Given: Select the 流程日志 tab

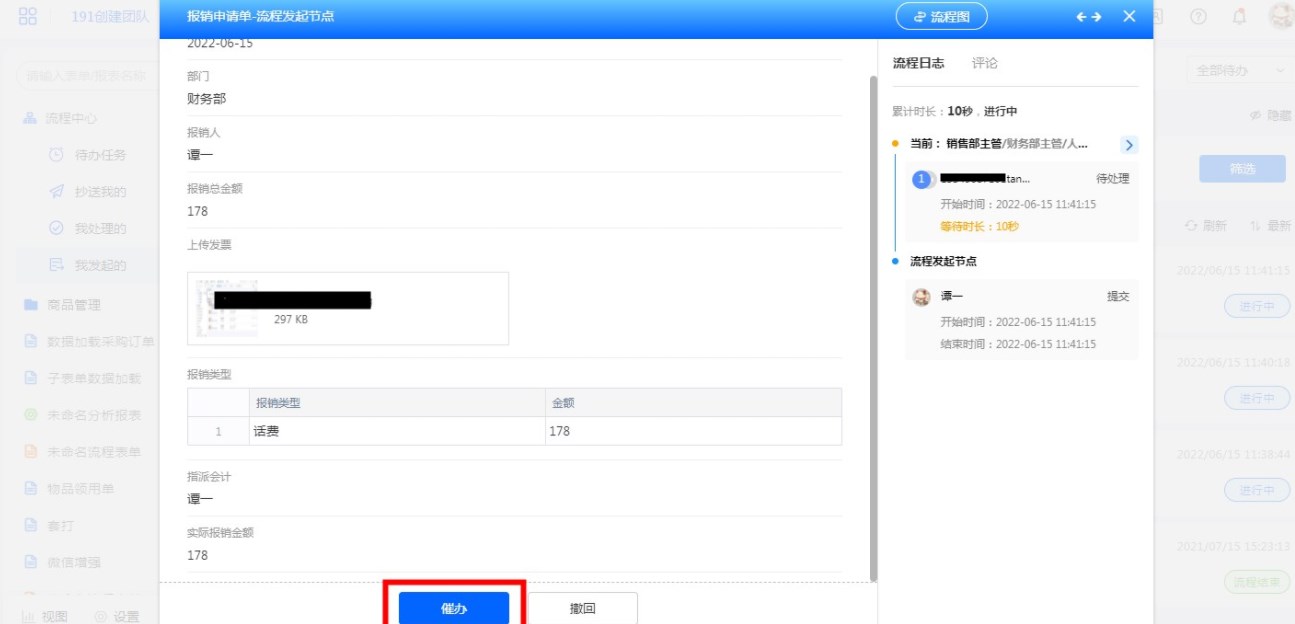Looking at the screenshot, I should click(x=917, y=63).
